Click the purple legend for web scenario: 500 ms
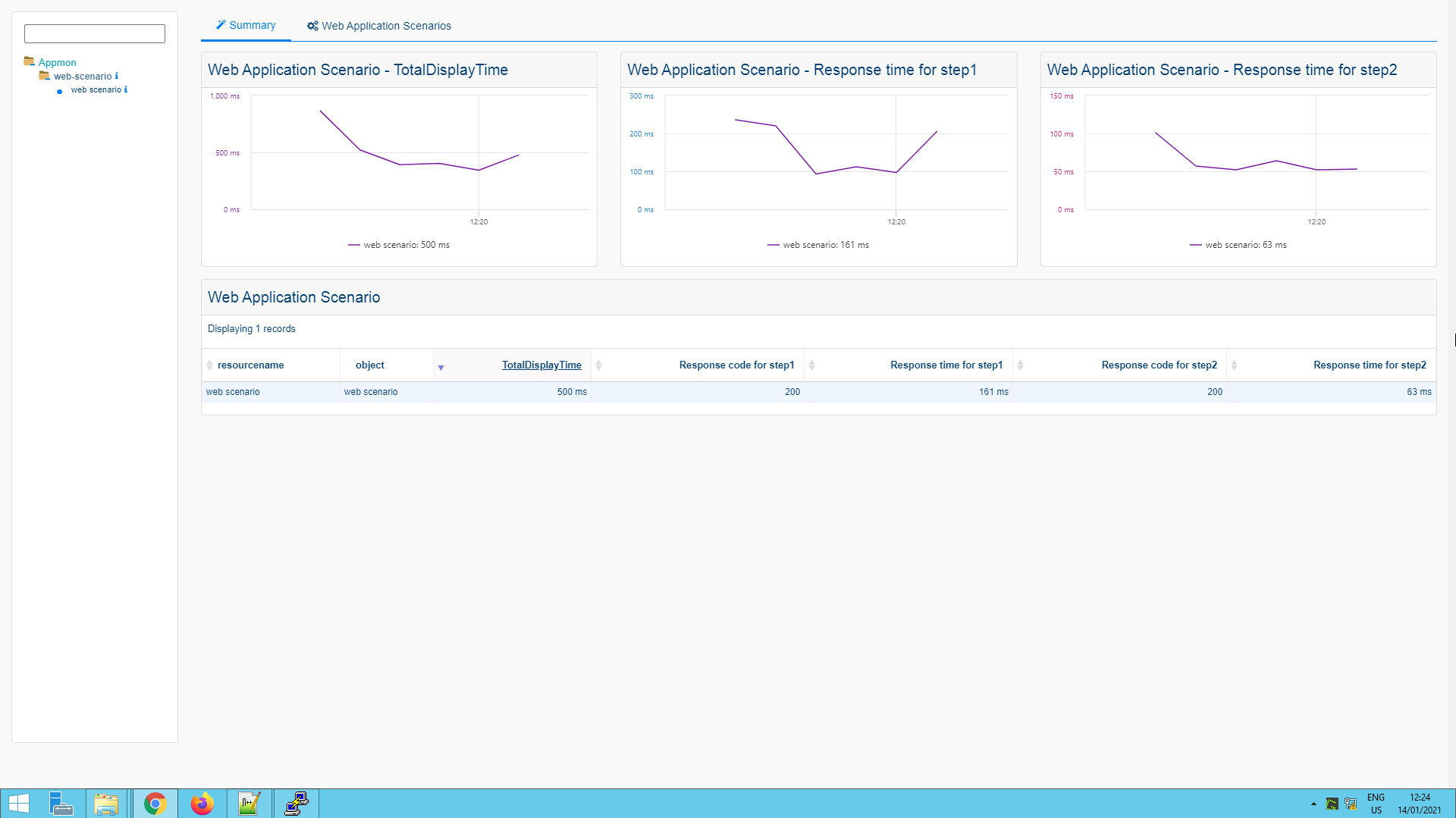Image resolution: width=1456 pixels, height=818 pixels. click(x=356, y=245)
